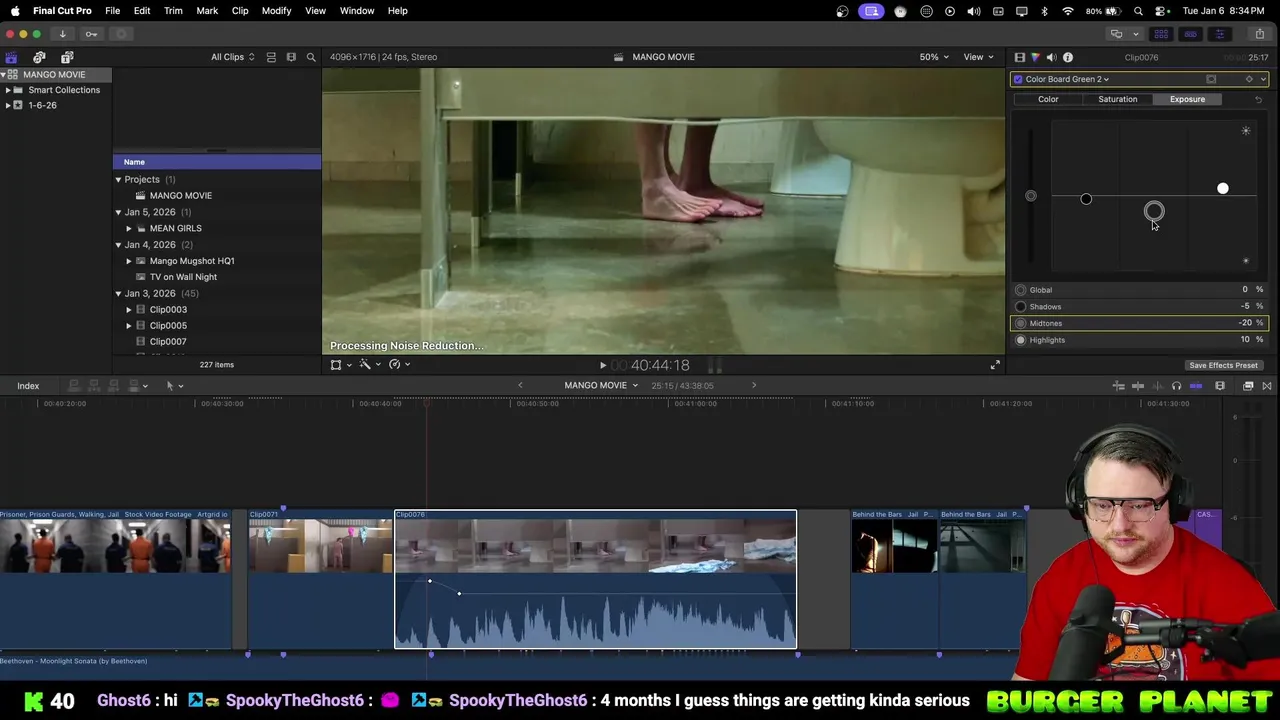Collapse the Jan 5, 2026 group
1280x720 pixels.
point(118,212)
